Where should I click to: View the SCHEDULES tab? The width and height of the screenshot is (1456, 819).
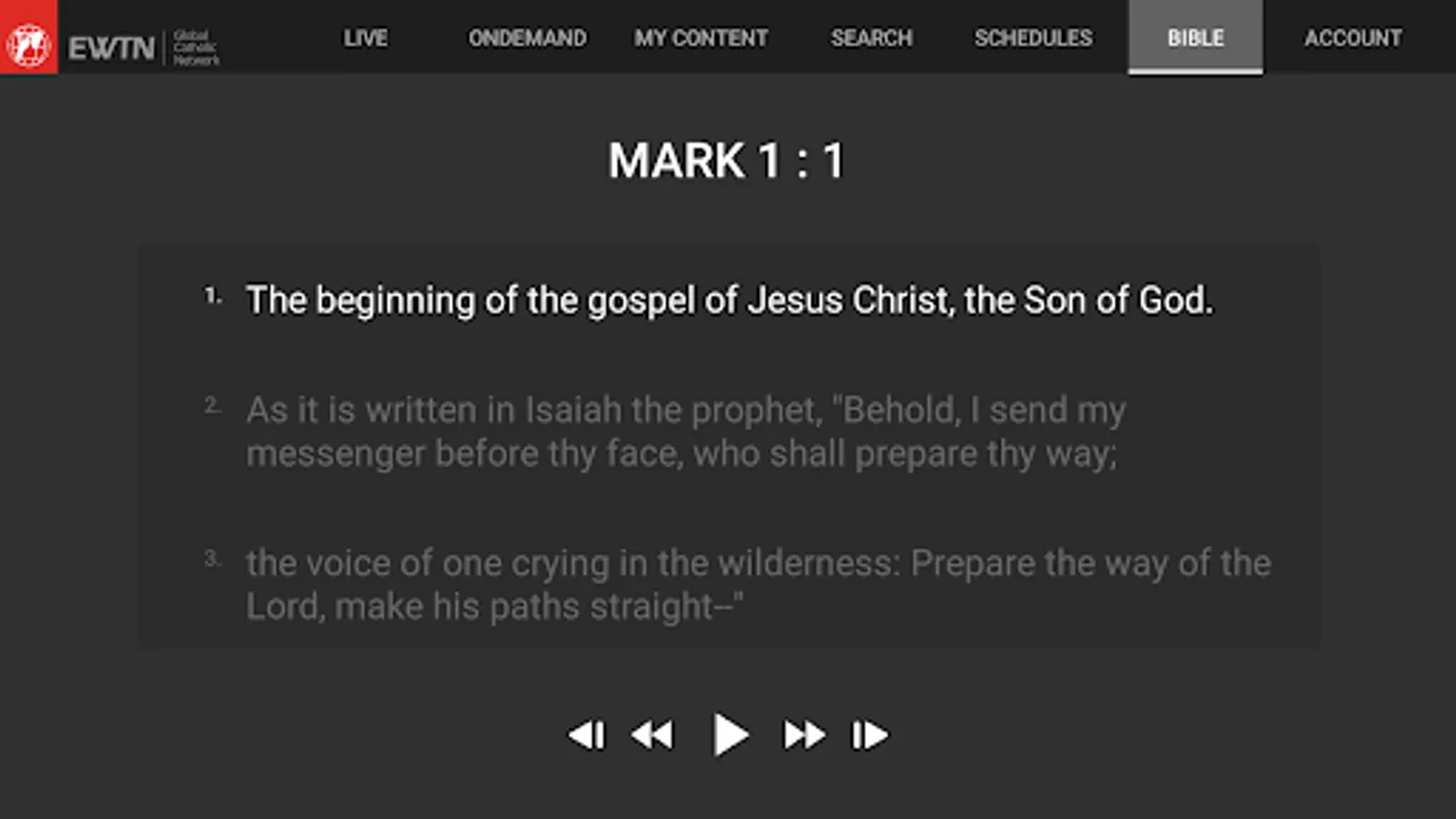pyautogui.click(x=1033, y=38)
